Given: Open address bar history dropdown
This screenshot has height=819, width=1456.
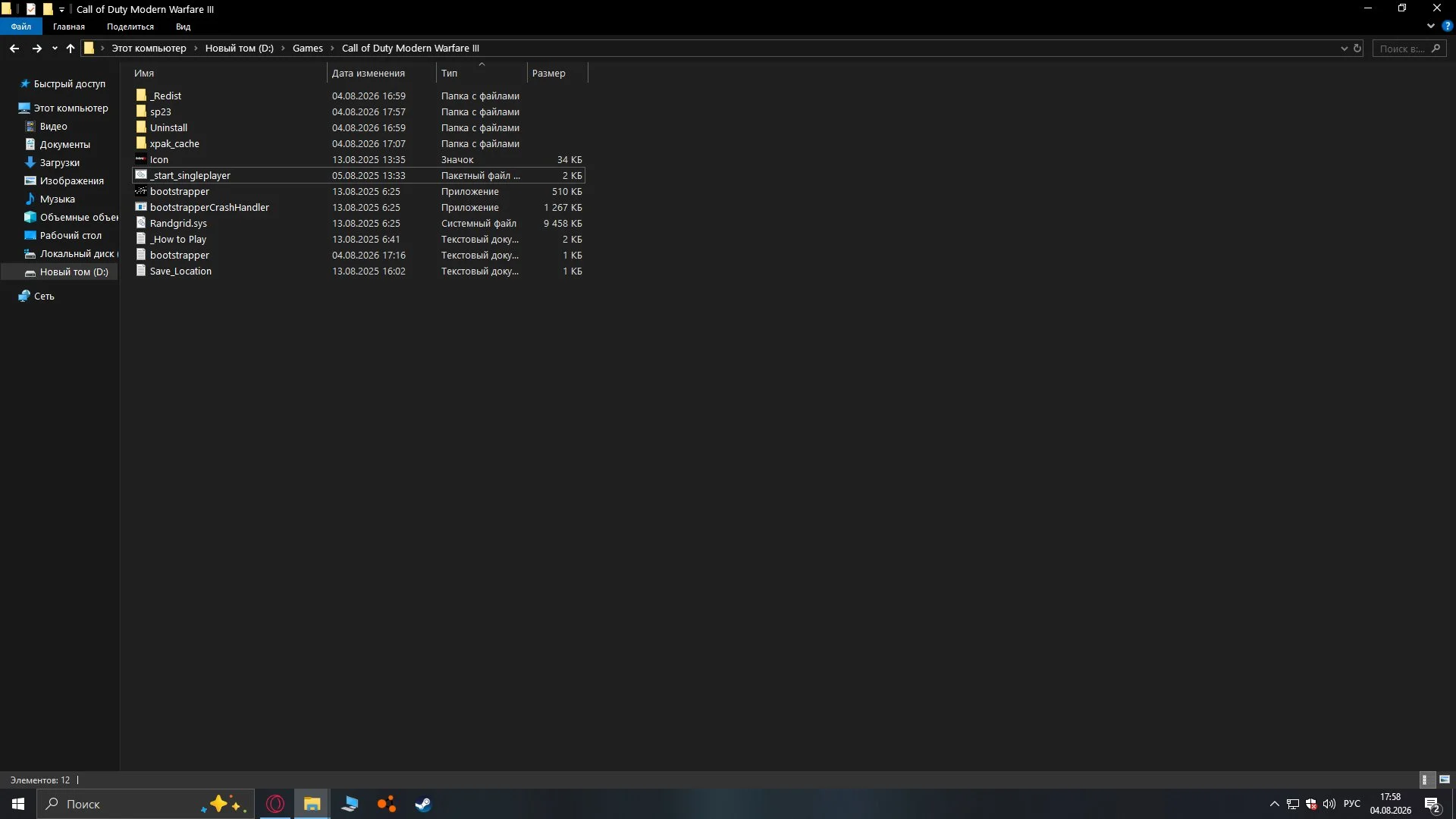Looking at the screenshot, I should (x=1345, y=48).
